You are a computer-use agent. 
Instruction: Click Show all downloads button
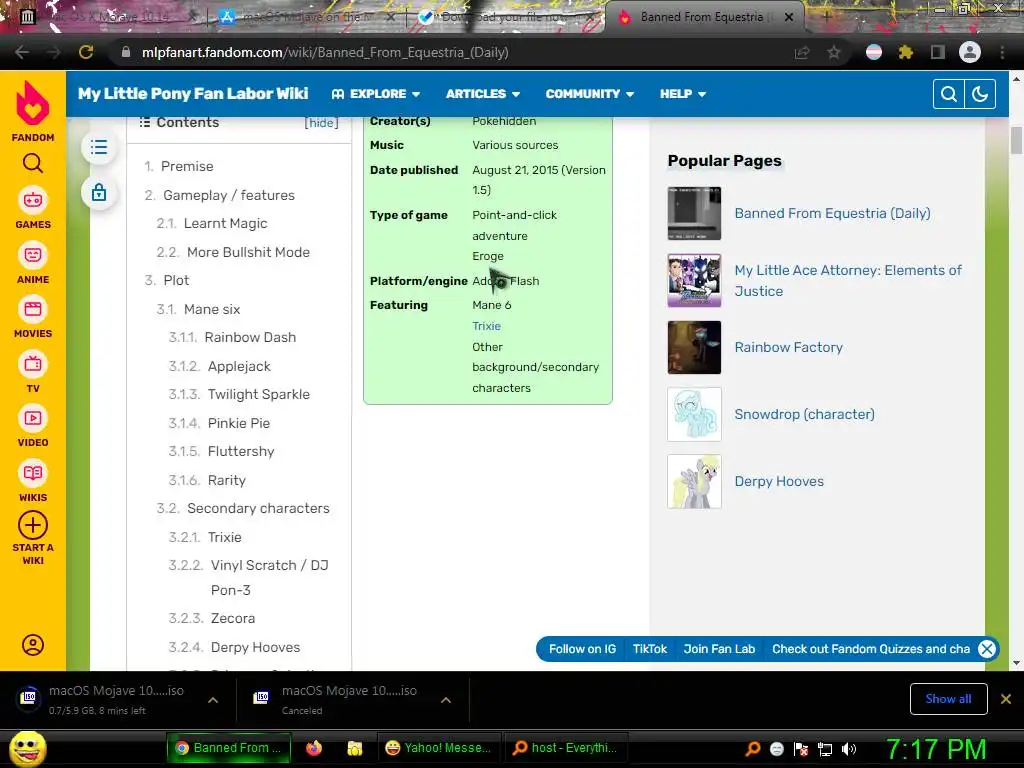(948, 699)
